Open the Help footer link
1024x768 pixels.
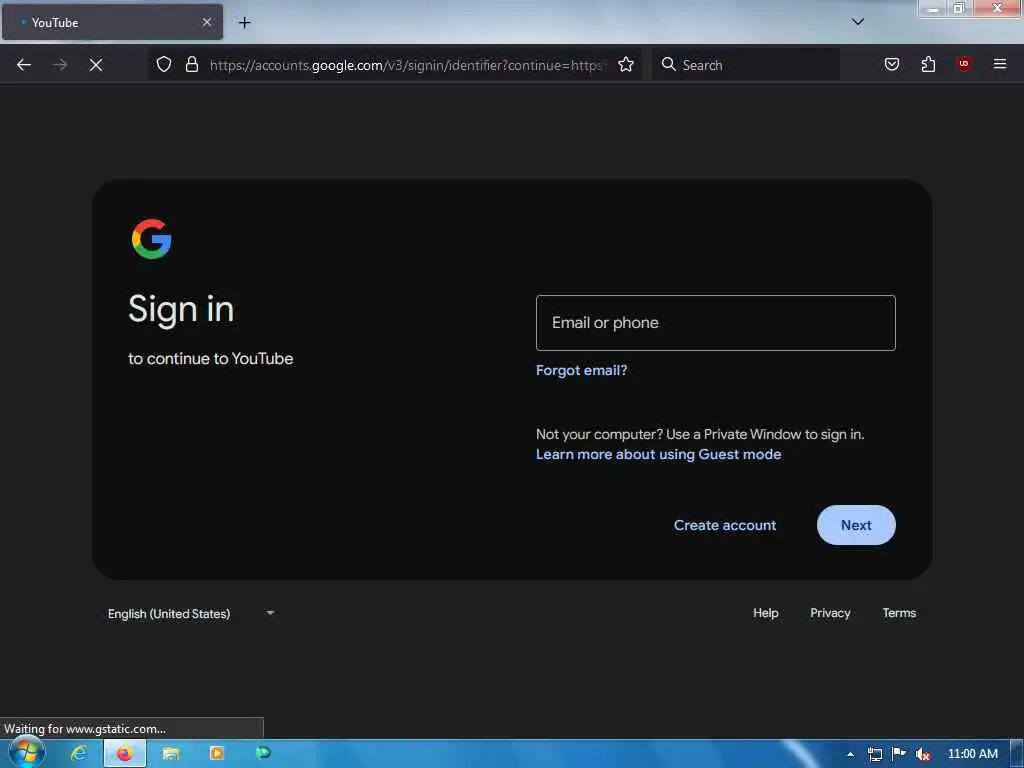[x=765, y=613]
